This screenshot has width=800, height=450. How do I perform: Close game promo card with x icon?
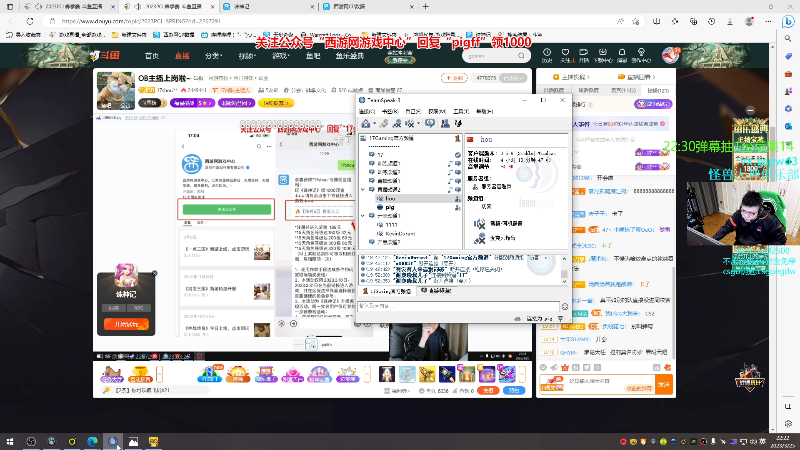point(154,273)
